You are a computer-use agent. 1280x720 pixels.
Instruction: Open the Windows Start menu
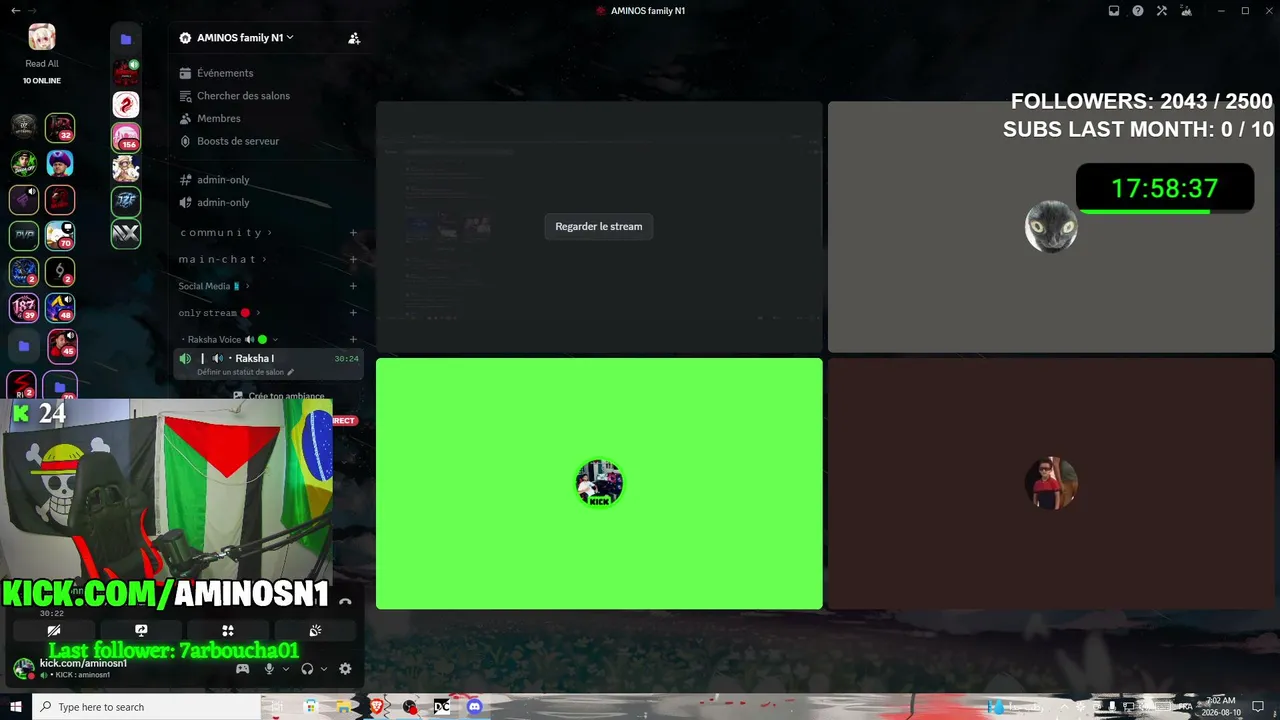[15, 707]
